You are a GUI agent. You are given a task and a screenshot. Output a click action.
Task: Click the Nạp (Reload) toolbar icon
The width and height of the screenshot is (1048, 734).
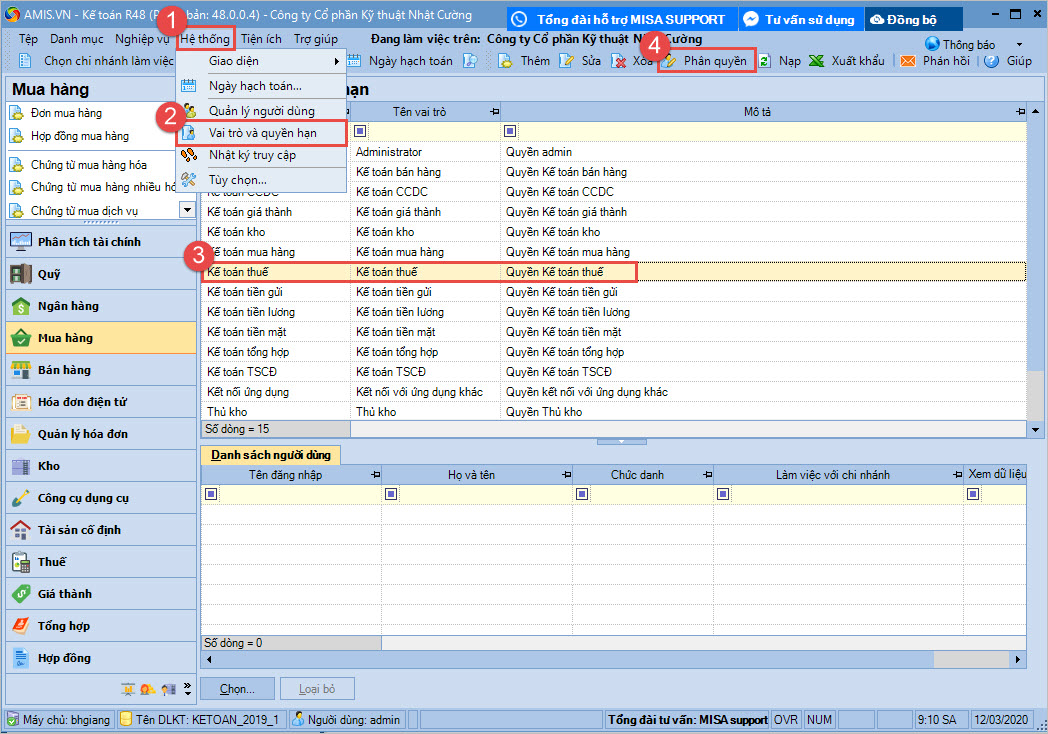[x=765, y=61]
